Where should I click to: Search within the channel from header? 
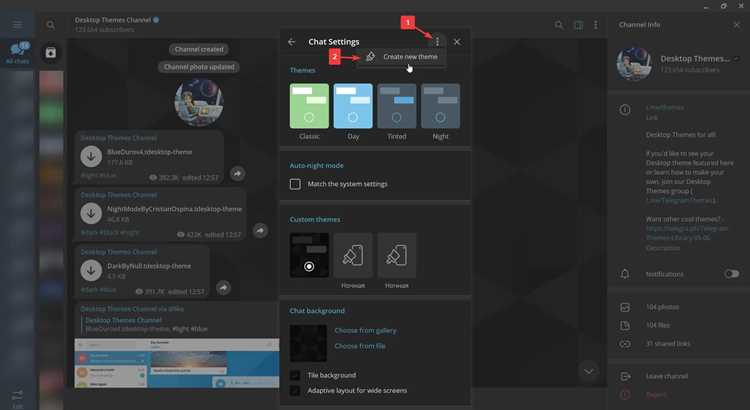559,25
